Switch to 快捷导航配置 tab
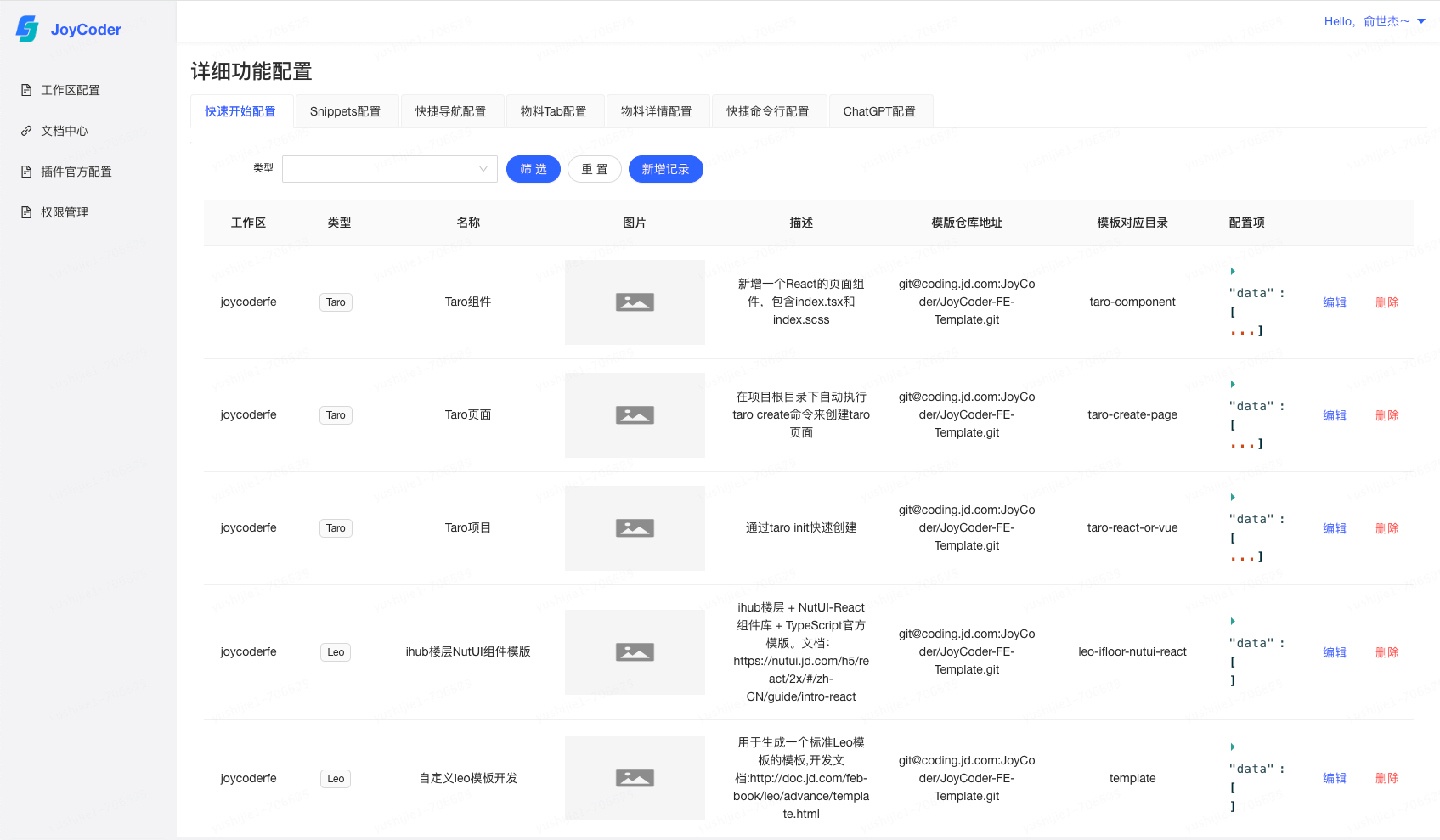Image resolution: width=1440 pixels, height=840 pixels. (x=450, y=111)
